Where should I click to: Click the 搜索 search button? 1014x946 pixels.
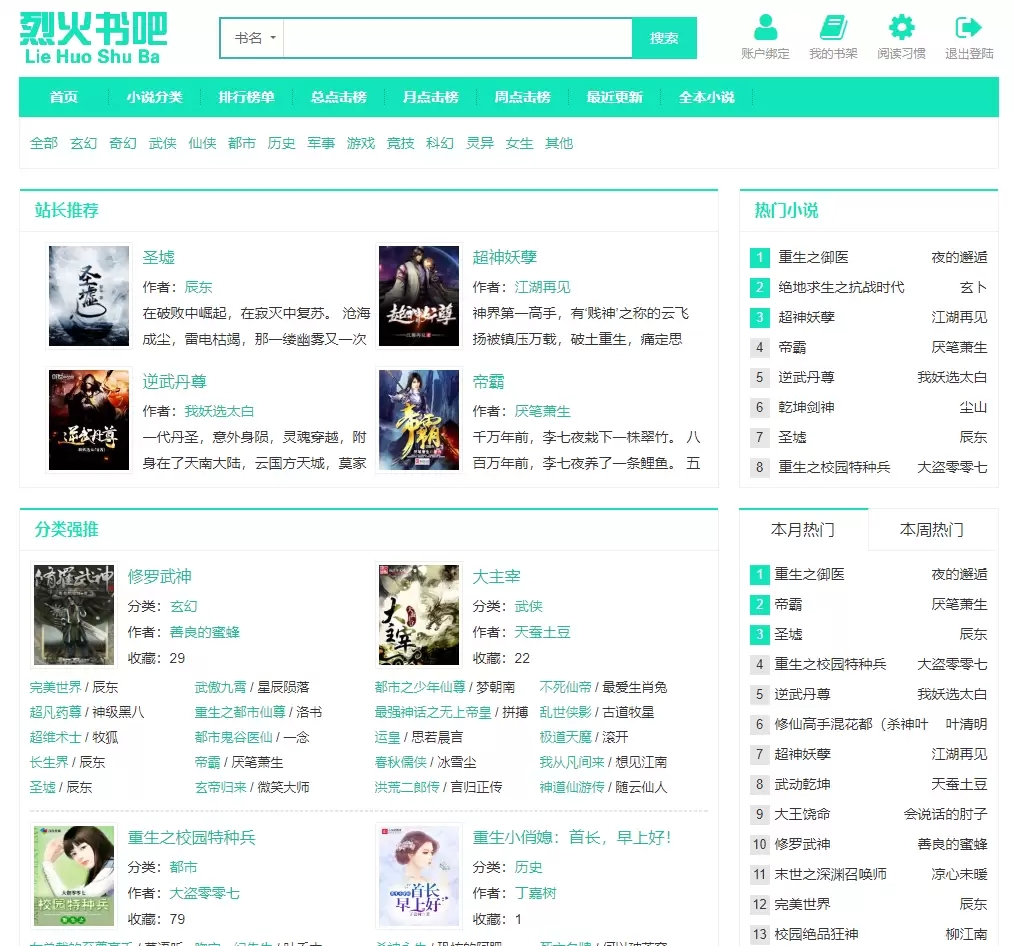(x=664, y=38)
